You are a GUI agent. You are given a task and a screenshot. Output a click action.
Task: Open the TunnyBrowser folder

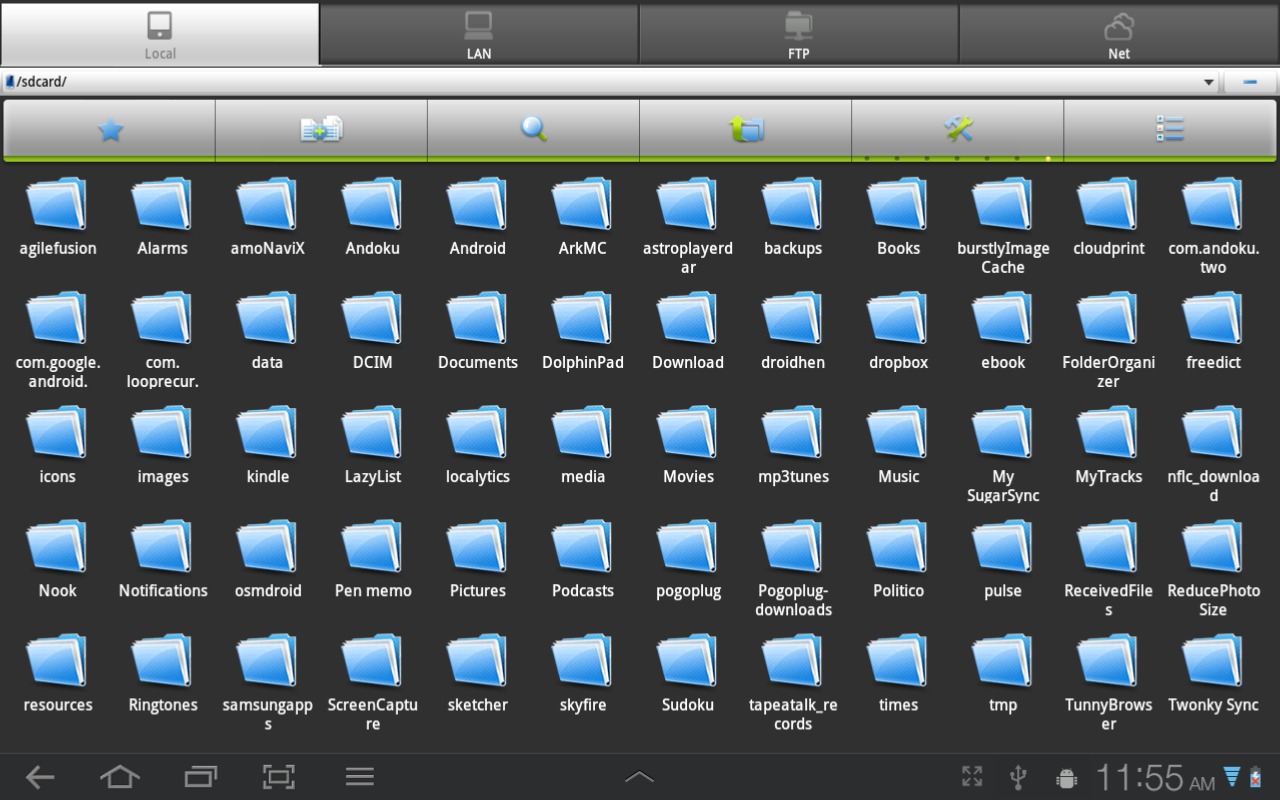[x=1108, y=682]
